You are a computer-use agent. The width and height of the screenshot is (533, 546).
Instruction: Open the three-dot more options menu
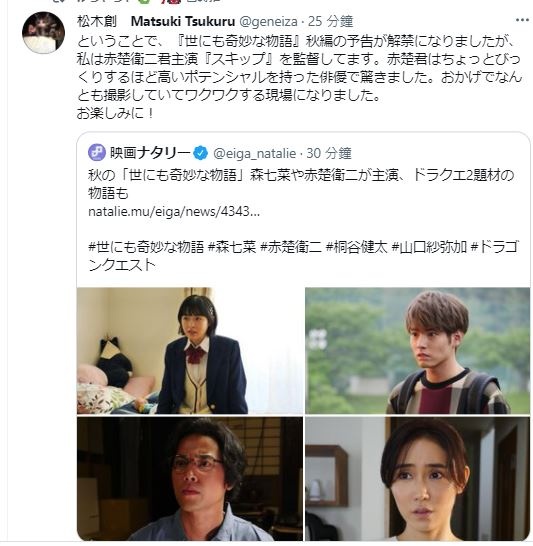click(522, 20)
